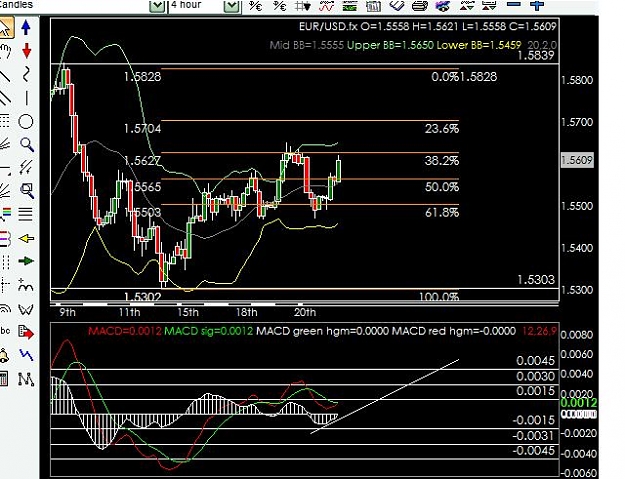Viewport: 625px width, 479px height.
Task: Select the vertical line tool
Action: [26, 98]
